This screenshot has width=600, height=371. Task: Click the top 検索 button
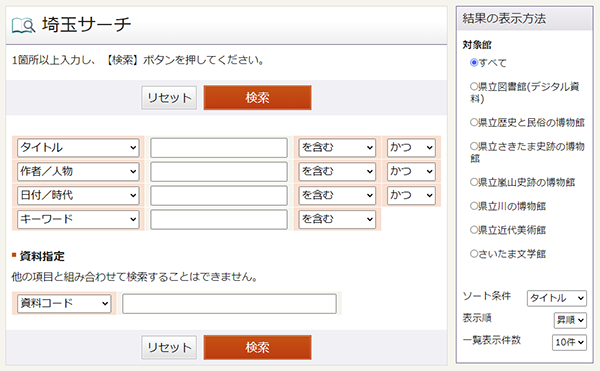click(258, 98)
